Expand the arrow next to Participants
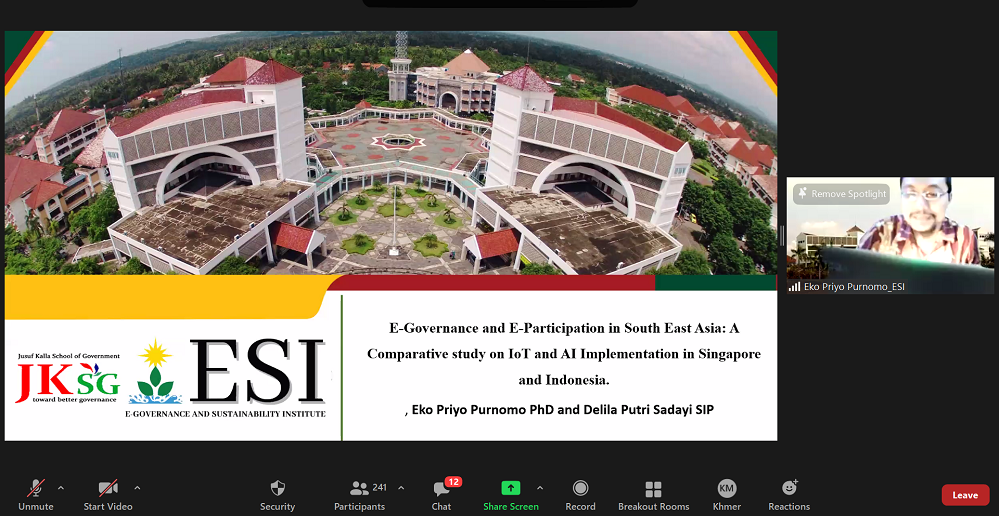This screenshot has height=516, width=999. point(401,489)
